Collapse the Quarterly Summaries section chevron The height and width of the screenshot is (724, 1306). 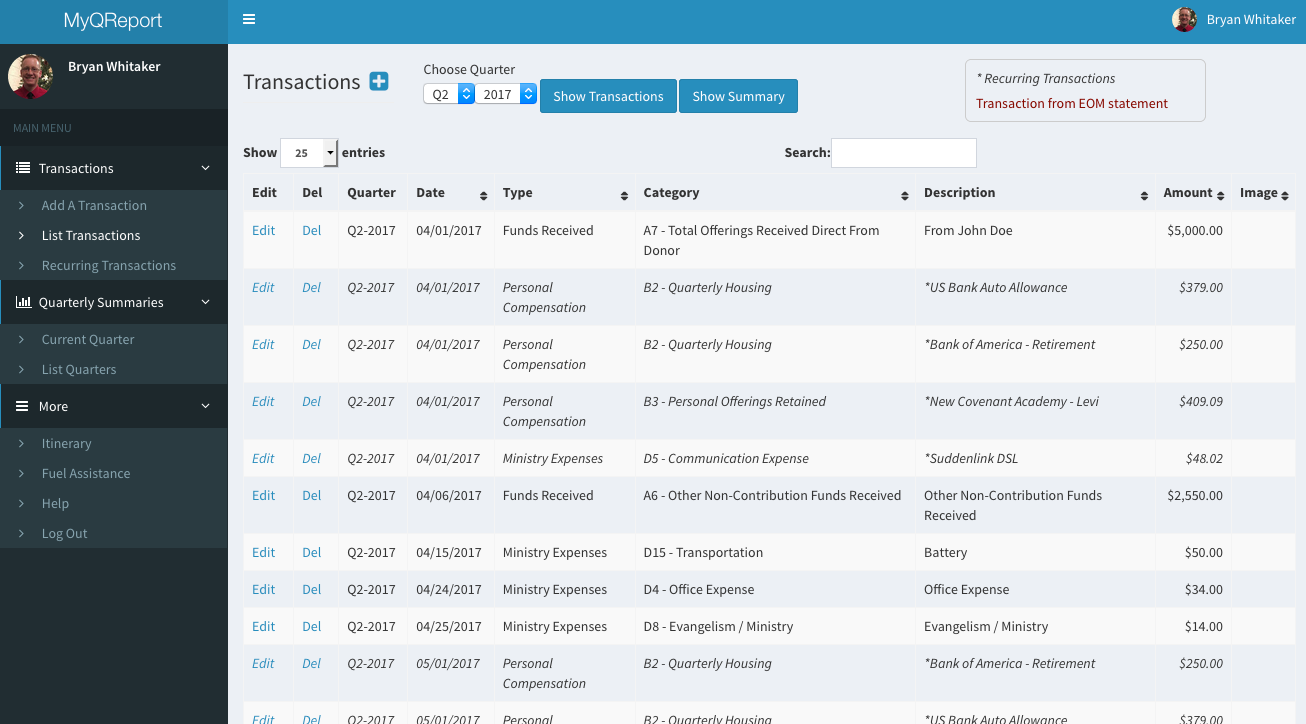206,302
